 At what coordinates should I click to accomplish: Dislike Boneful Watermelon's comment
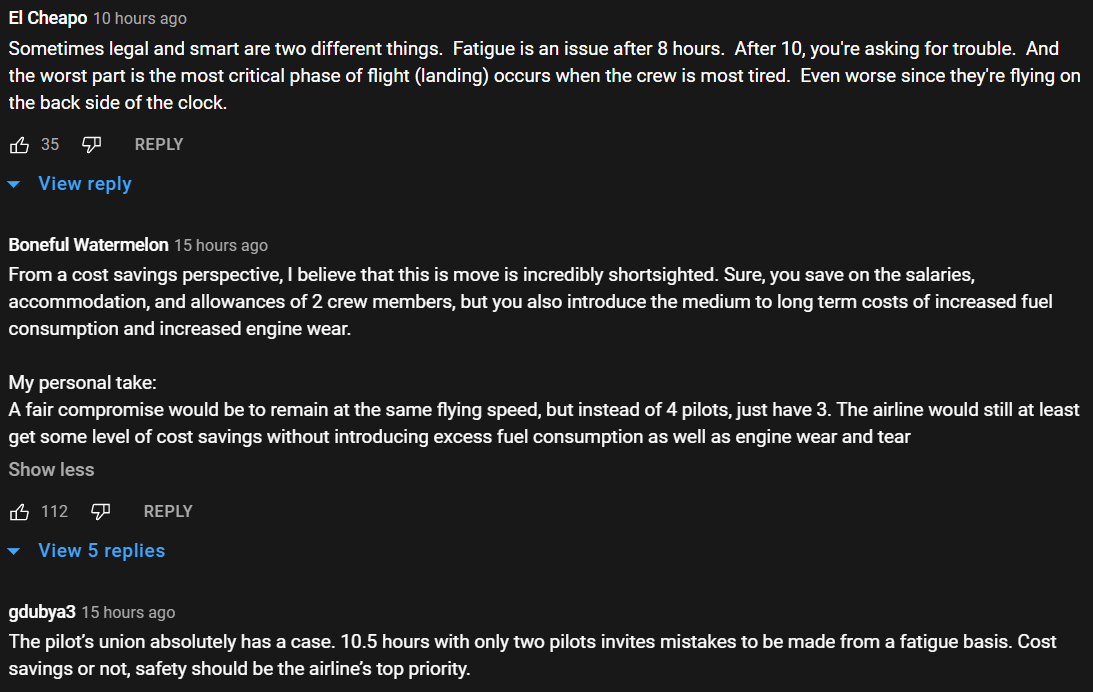click(100, 512)
